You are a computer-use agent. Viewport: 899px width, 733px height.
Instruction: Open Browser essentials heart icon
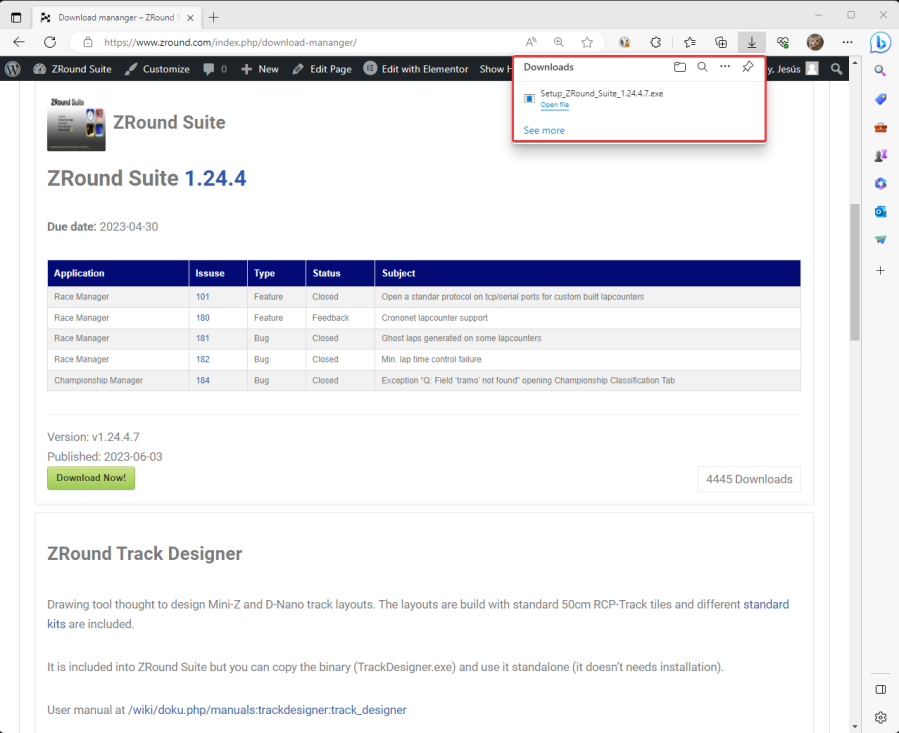click(783, 42)
